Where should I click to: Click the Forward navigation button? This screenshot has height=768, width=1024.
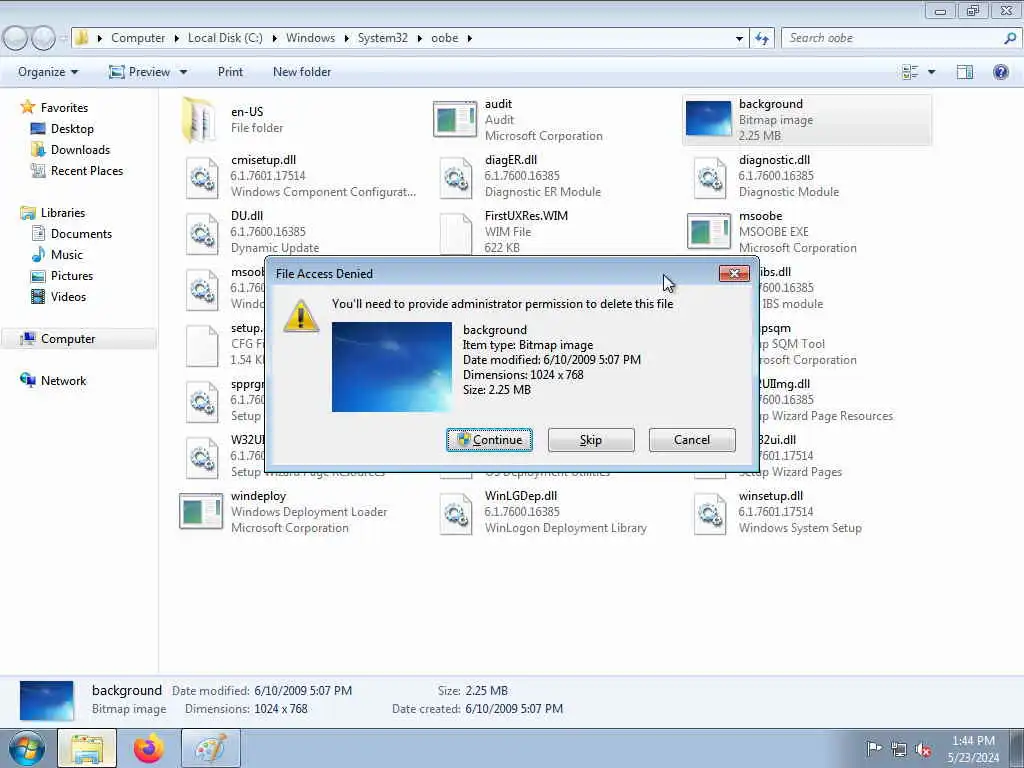coord(43,38)
